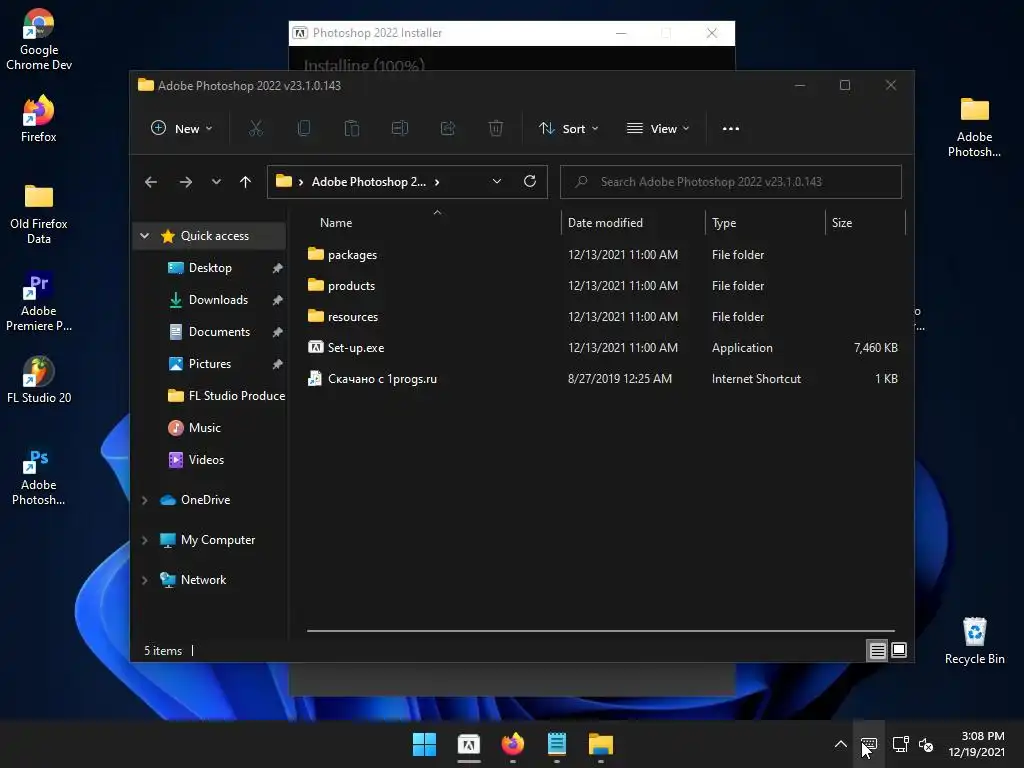Open the View dropdown menu
The height and width of the screenshot is (768, 1024).
click(658, 129)
